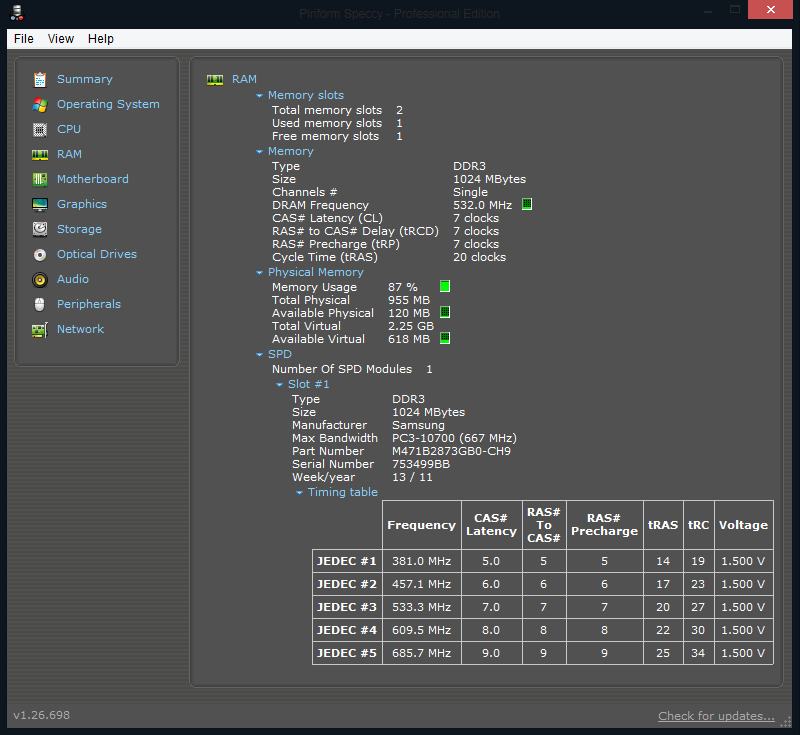Select the Graphics sidebar label
800x735 pixels.
click(x=82, y=205)
